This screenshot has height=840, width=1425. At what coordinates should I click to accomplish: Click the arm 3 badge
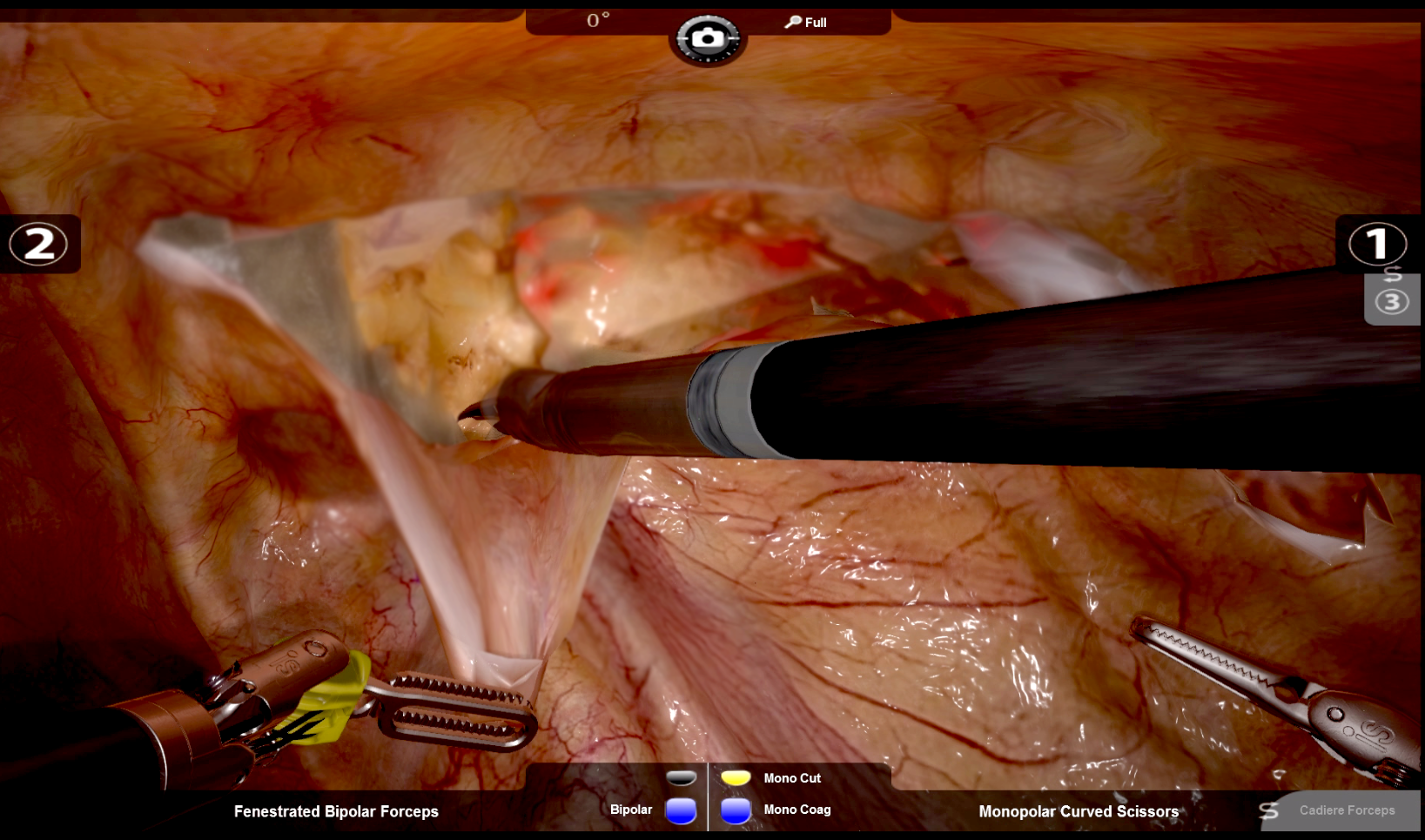[1391, 302]
